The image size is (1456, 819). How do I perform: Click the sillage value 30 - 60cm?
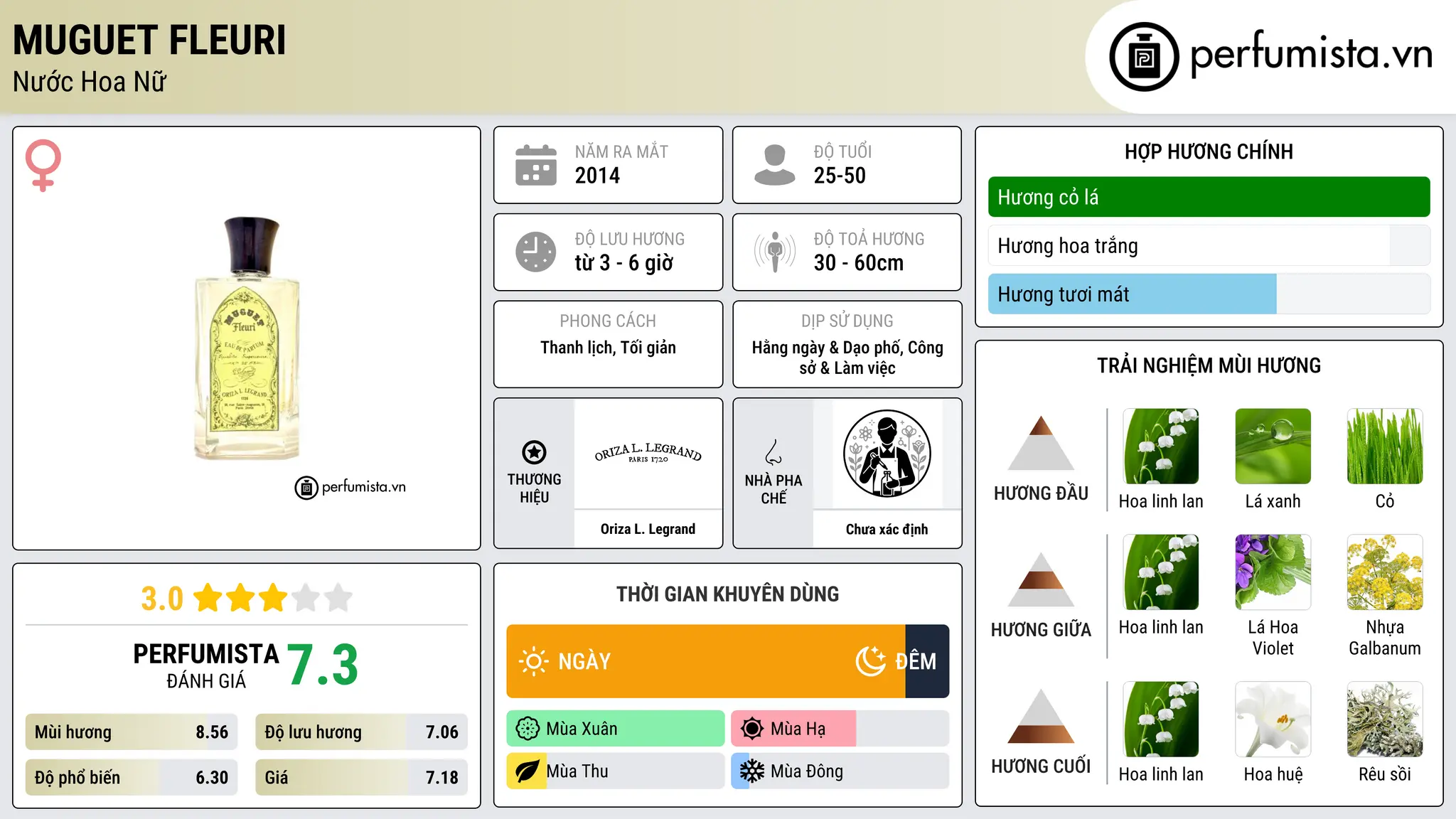[859, 263]
